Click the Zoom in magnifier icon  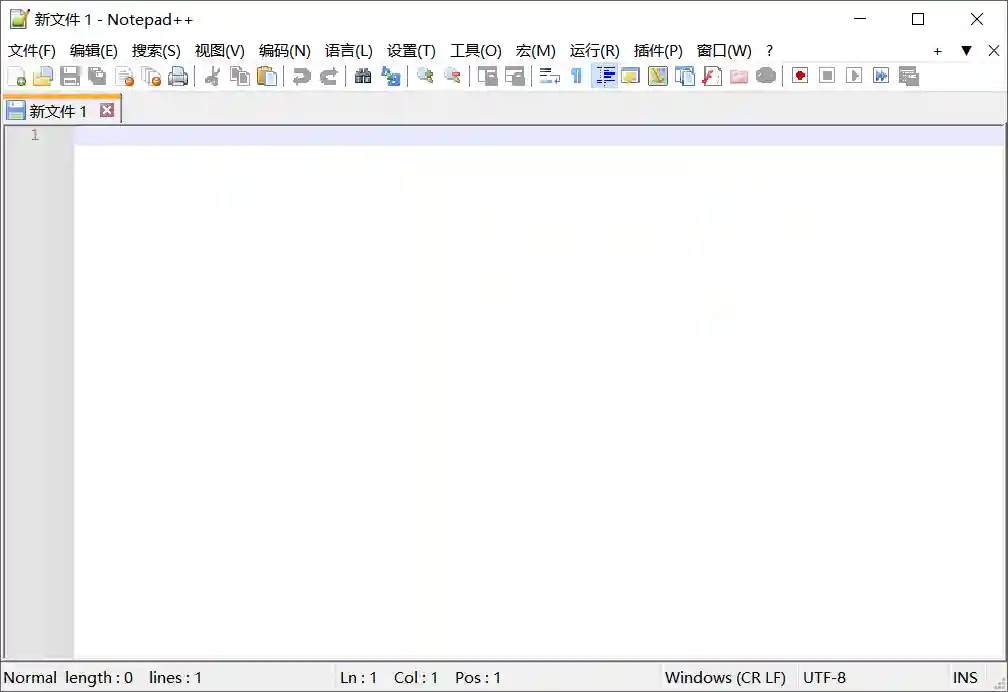pos(425,76)
